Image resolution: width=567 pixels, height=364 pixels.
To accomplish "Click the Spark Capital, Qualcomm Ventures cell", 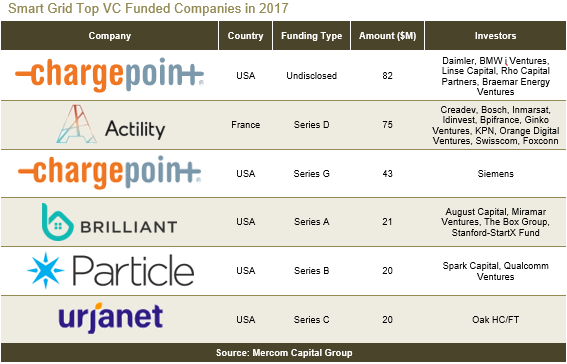I will (x=495, y=271).
